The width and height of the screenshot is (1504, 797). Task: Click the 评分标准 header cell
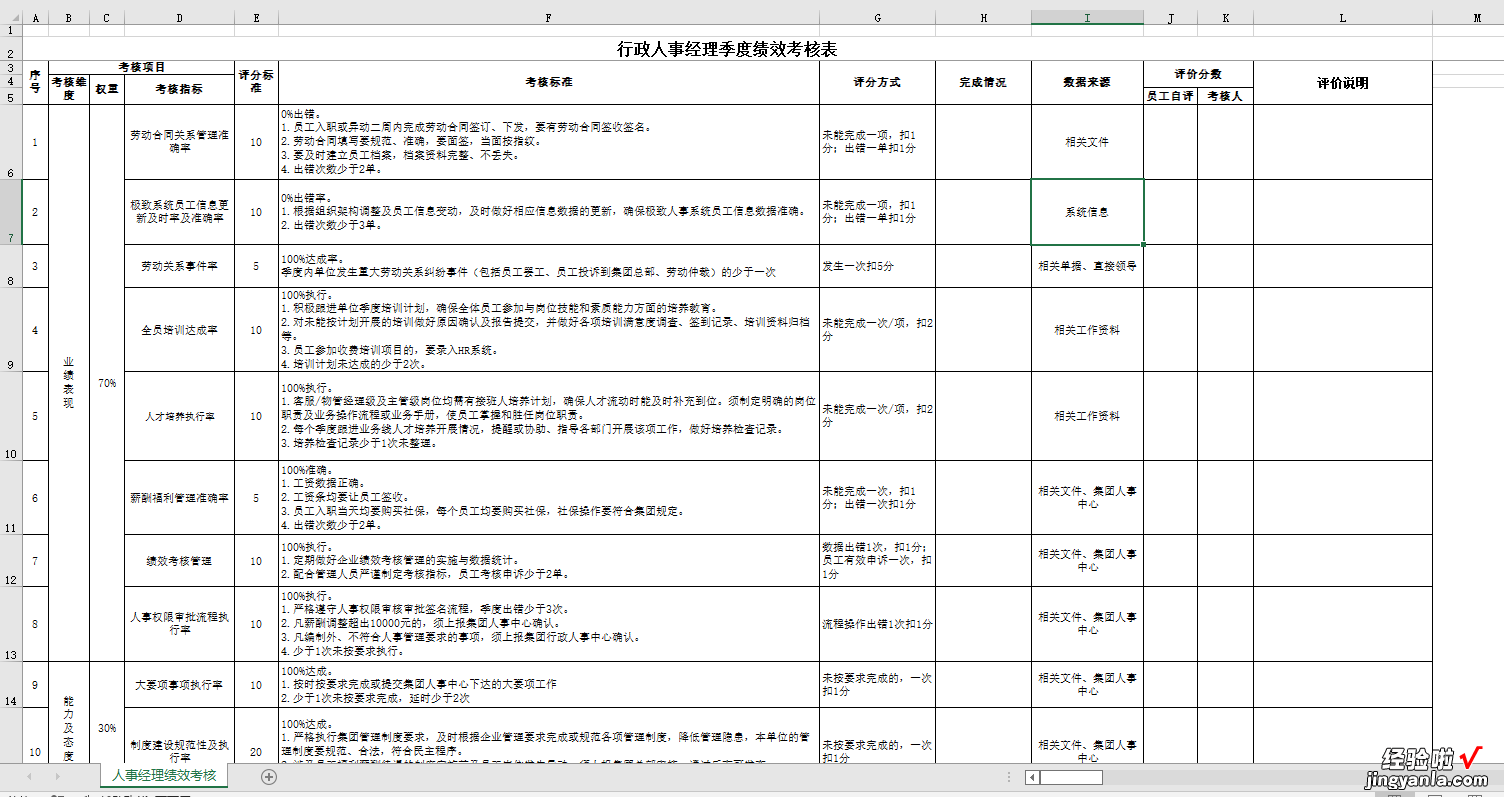click(256, 83)
